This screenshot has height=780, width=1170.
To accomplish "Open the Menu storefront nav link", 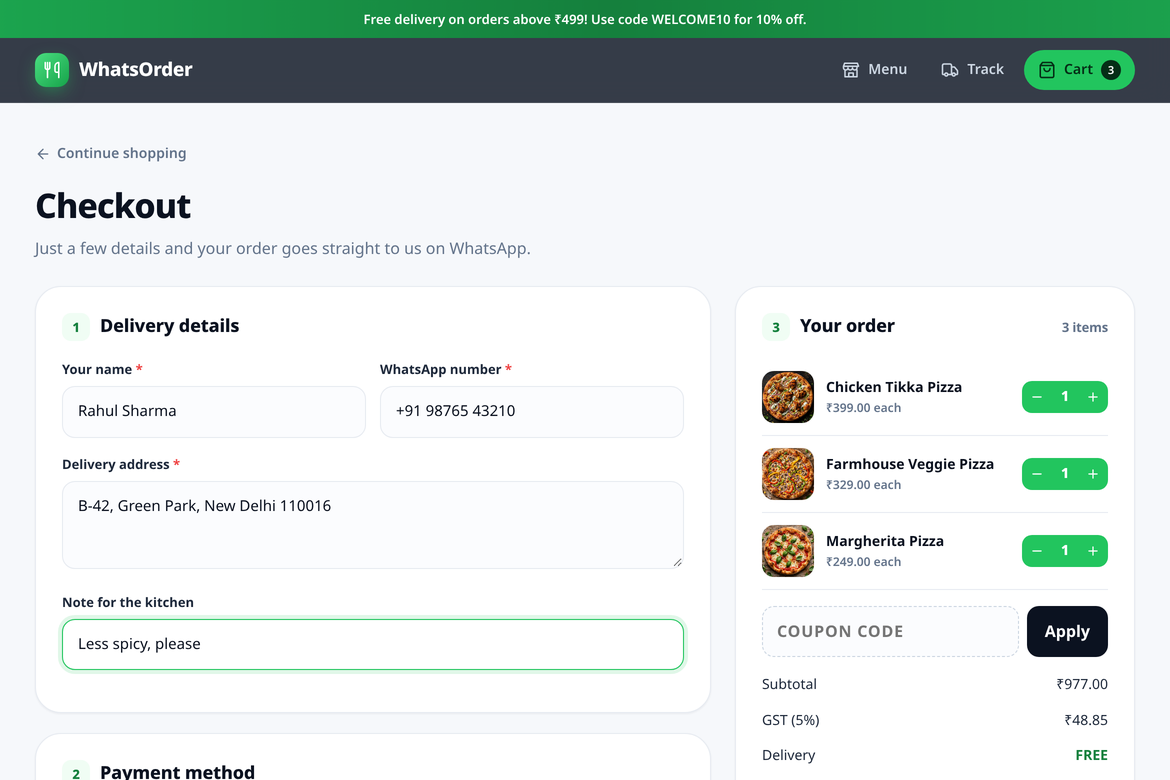I will (875, 69).
